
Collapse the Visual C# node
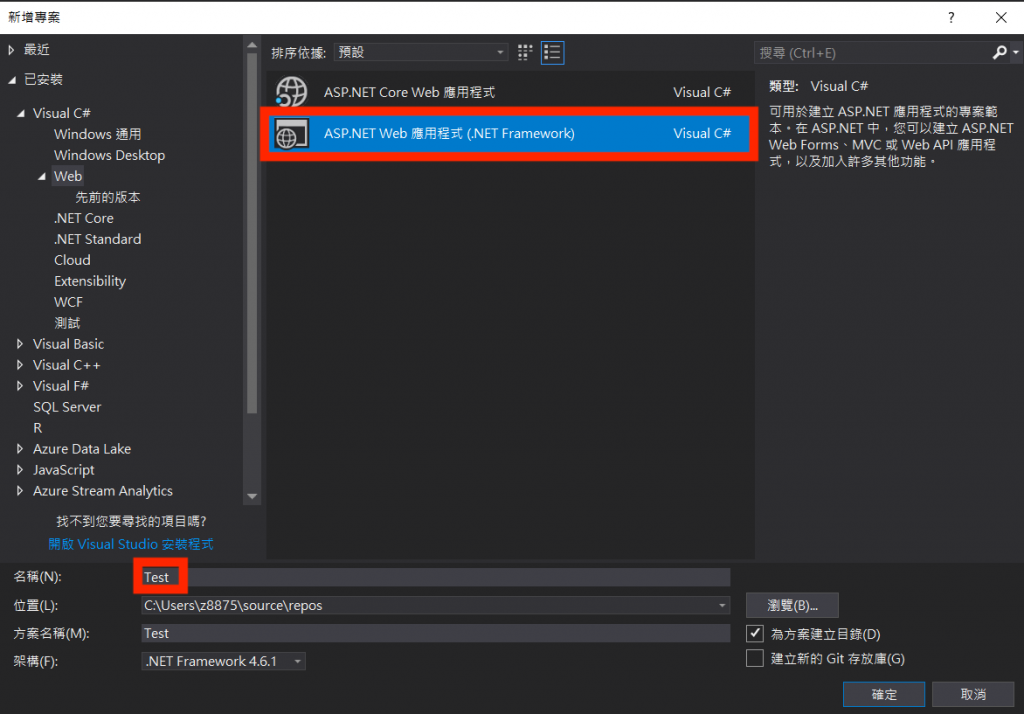[x=21, y=113]
